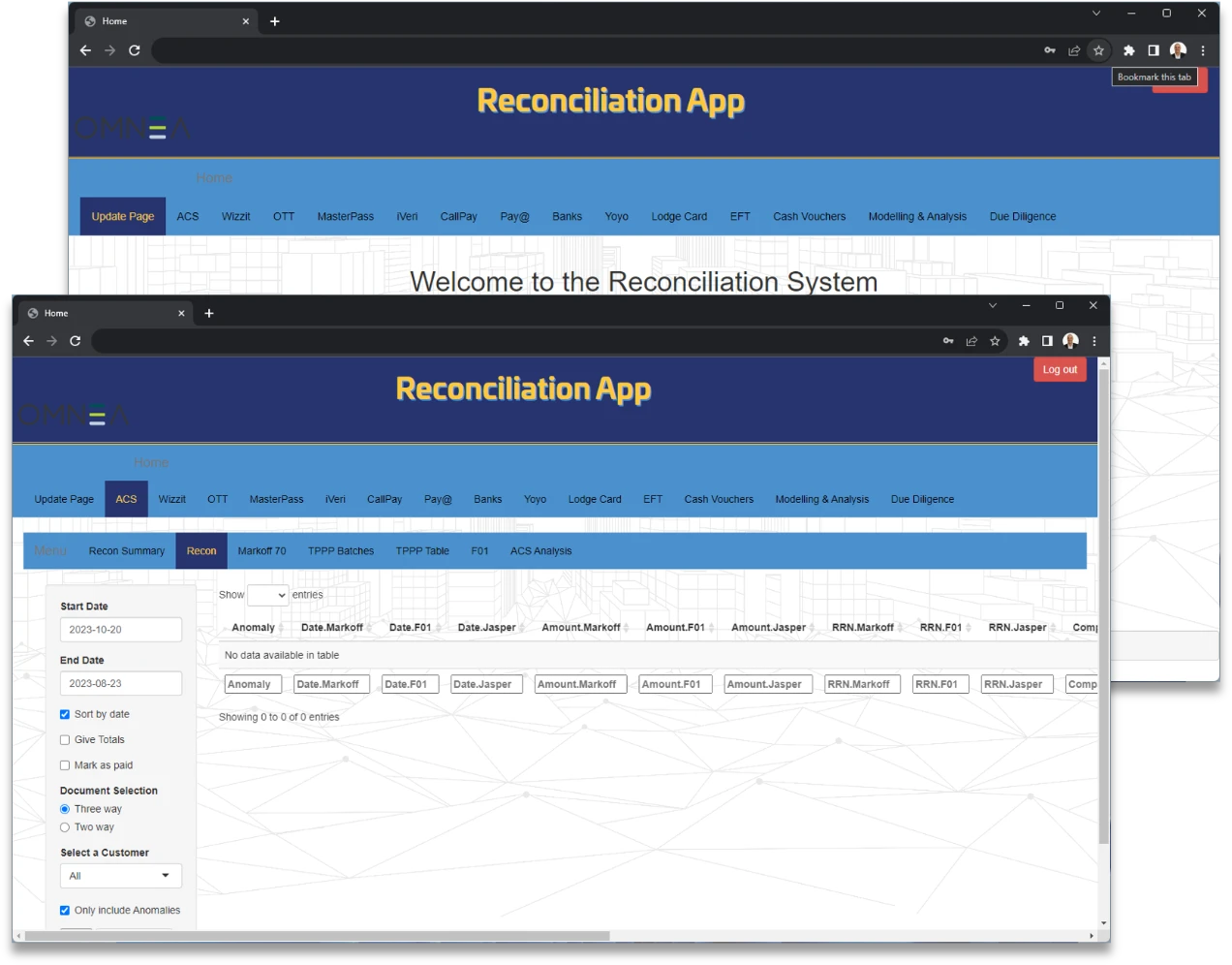Select the Two way radio button
1232x965 pixels.
pos(65,827)
